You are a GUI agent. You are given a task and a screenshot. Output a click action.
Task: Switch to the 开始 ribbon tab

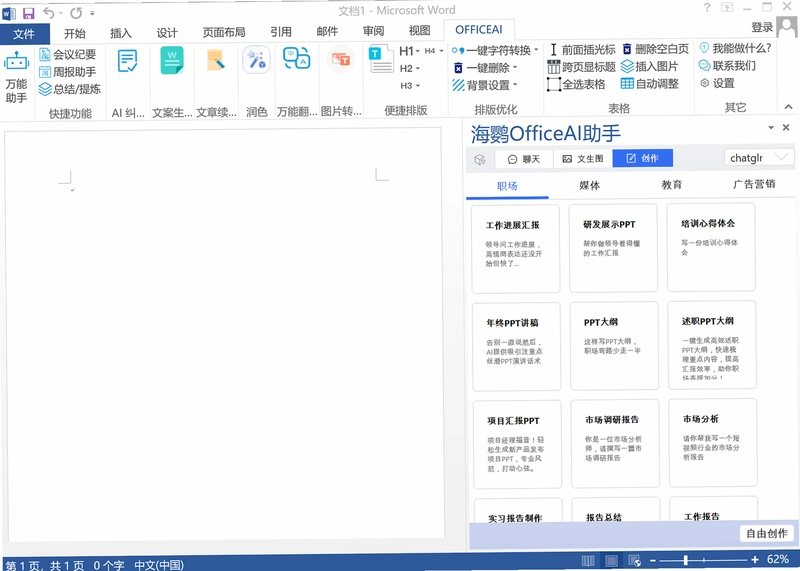click(74, 33)
